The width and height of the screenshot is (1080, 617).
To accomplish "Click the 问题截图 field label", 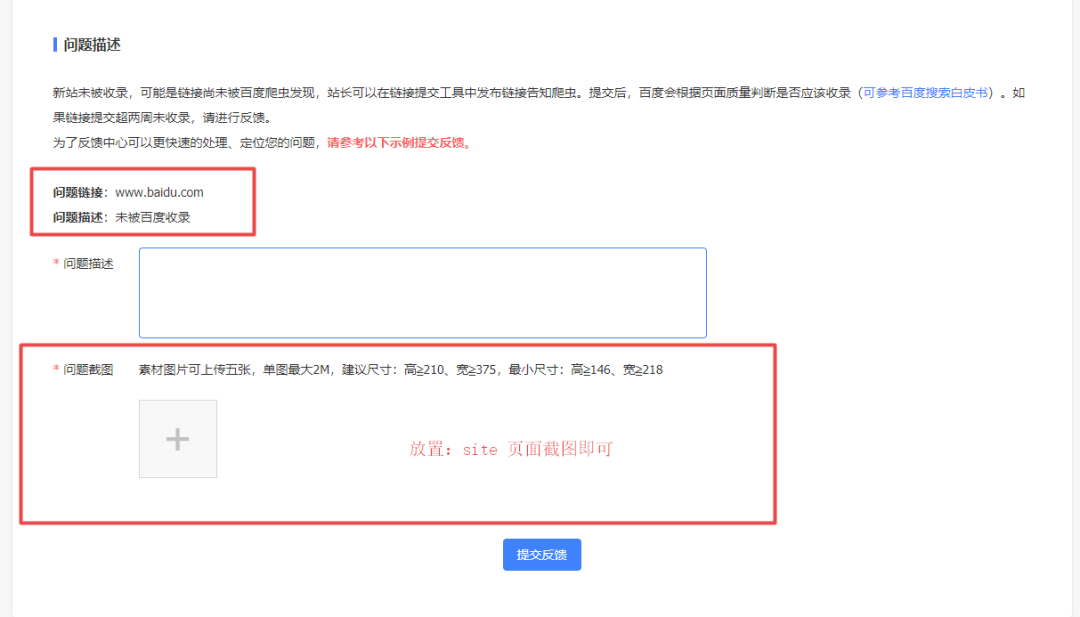I will click(88, 369).
